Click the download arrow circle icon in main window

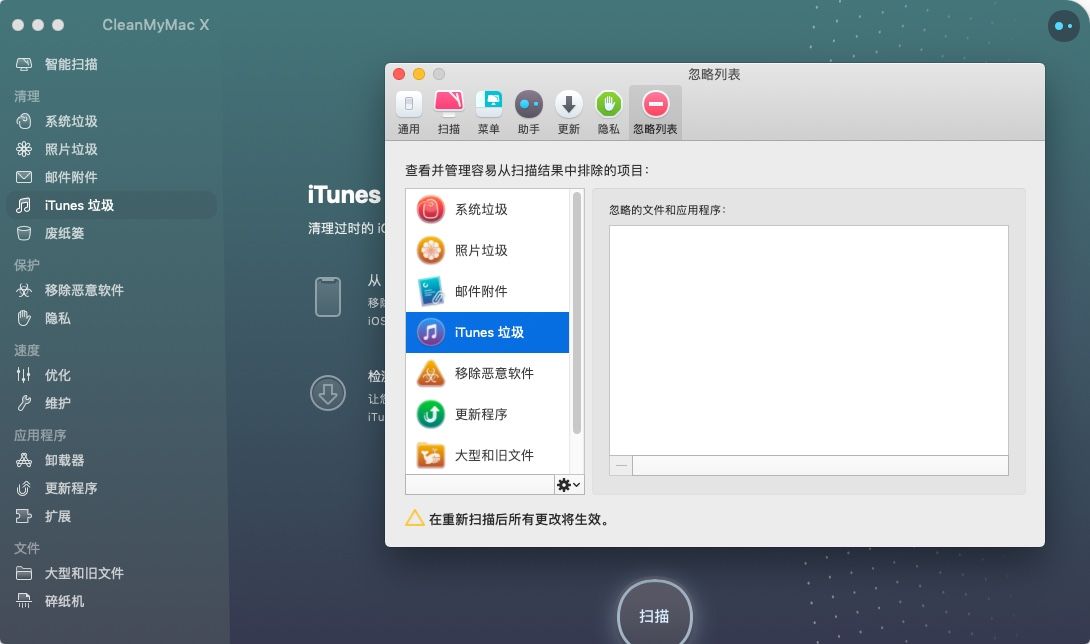[328, 393]
